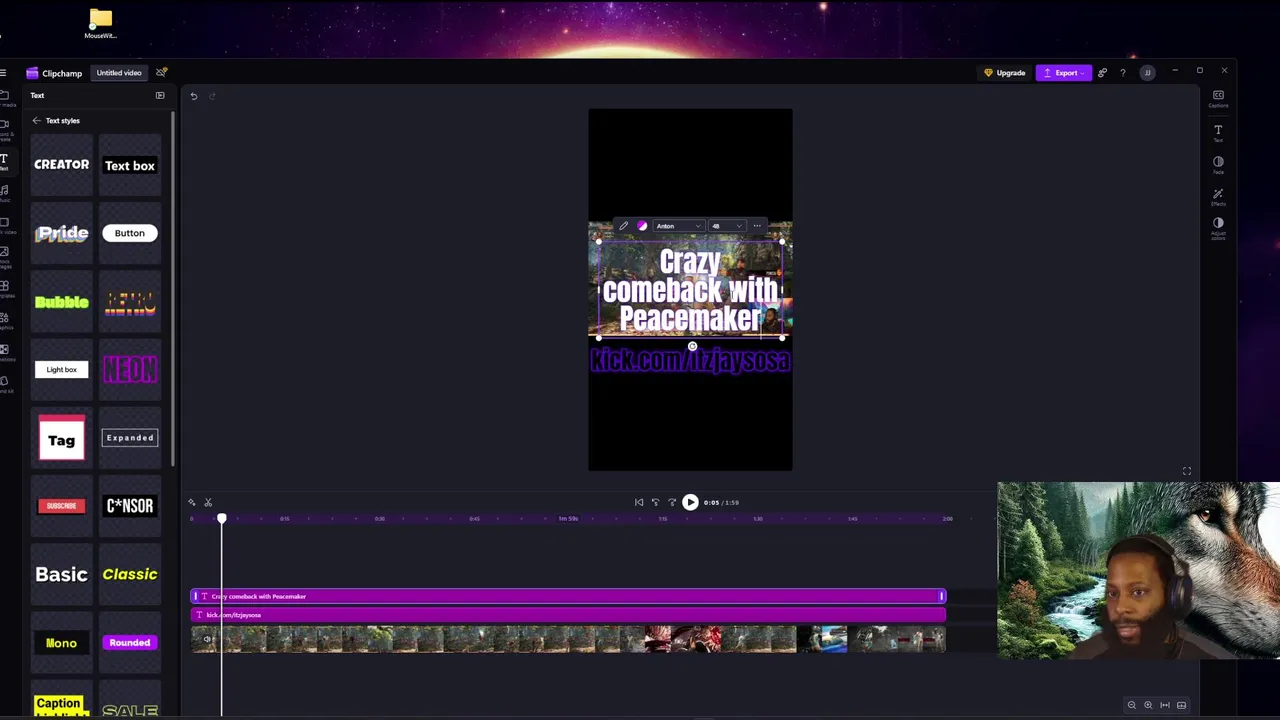The height and width of the screenshot is (720, 1280).
Task: Open the font size 48 dropdown
Action: coord(726,226)
